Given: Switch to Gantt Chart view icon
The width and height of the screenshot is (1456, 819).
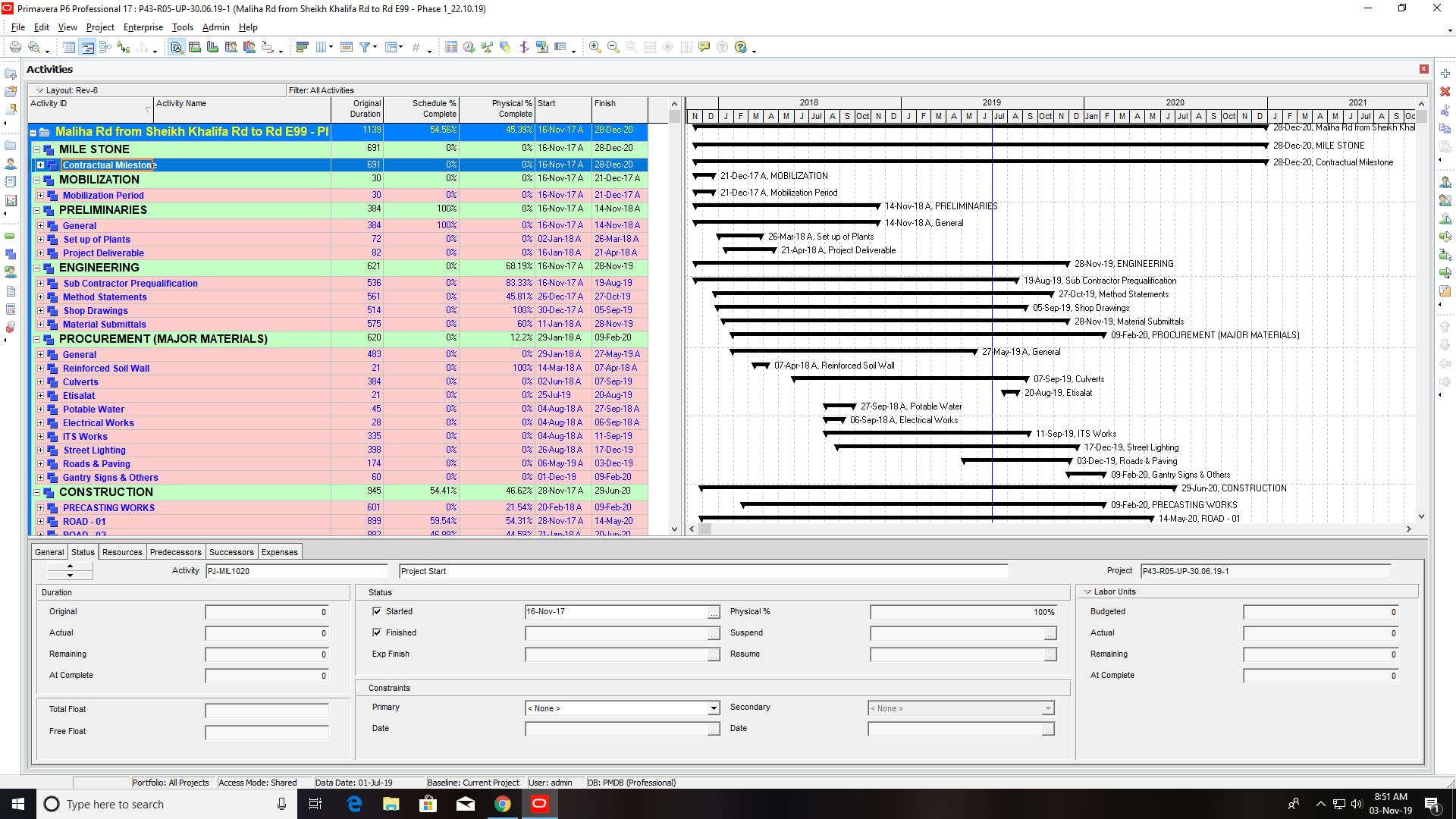Looking at the screenshot, I should point(87,47).
